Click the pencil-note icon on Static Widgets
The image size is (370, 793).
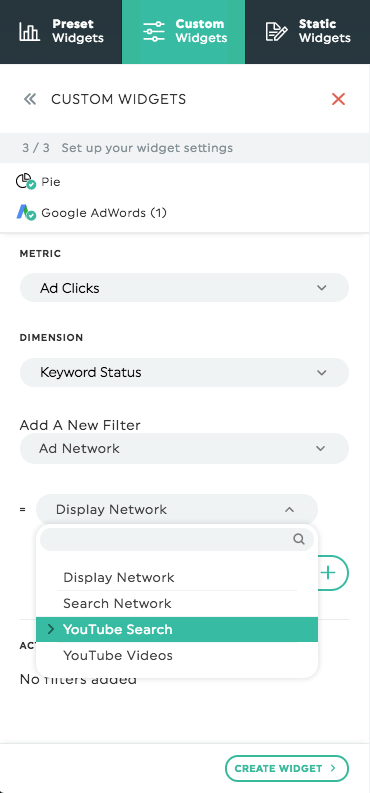[x=276, y=31]
